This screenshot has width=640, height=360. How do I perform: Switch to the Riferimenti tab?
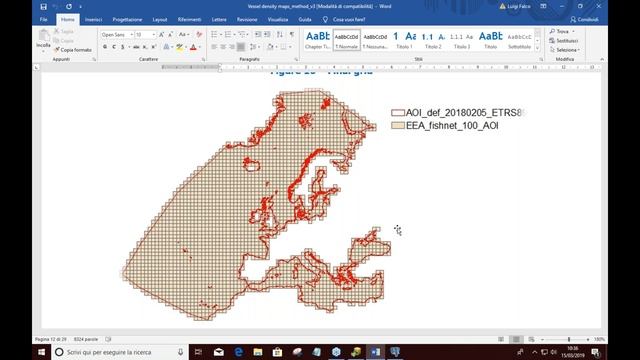click(x=189, y=20)
